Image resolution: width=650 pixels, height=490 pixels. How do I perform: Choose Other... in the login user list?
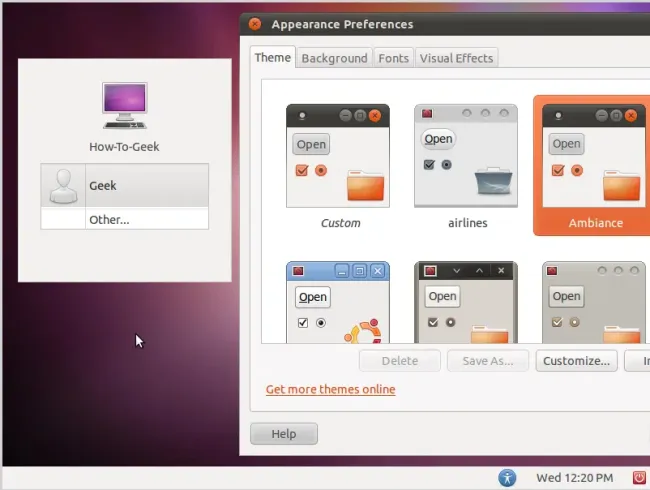point(109,219)
